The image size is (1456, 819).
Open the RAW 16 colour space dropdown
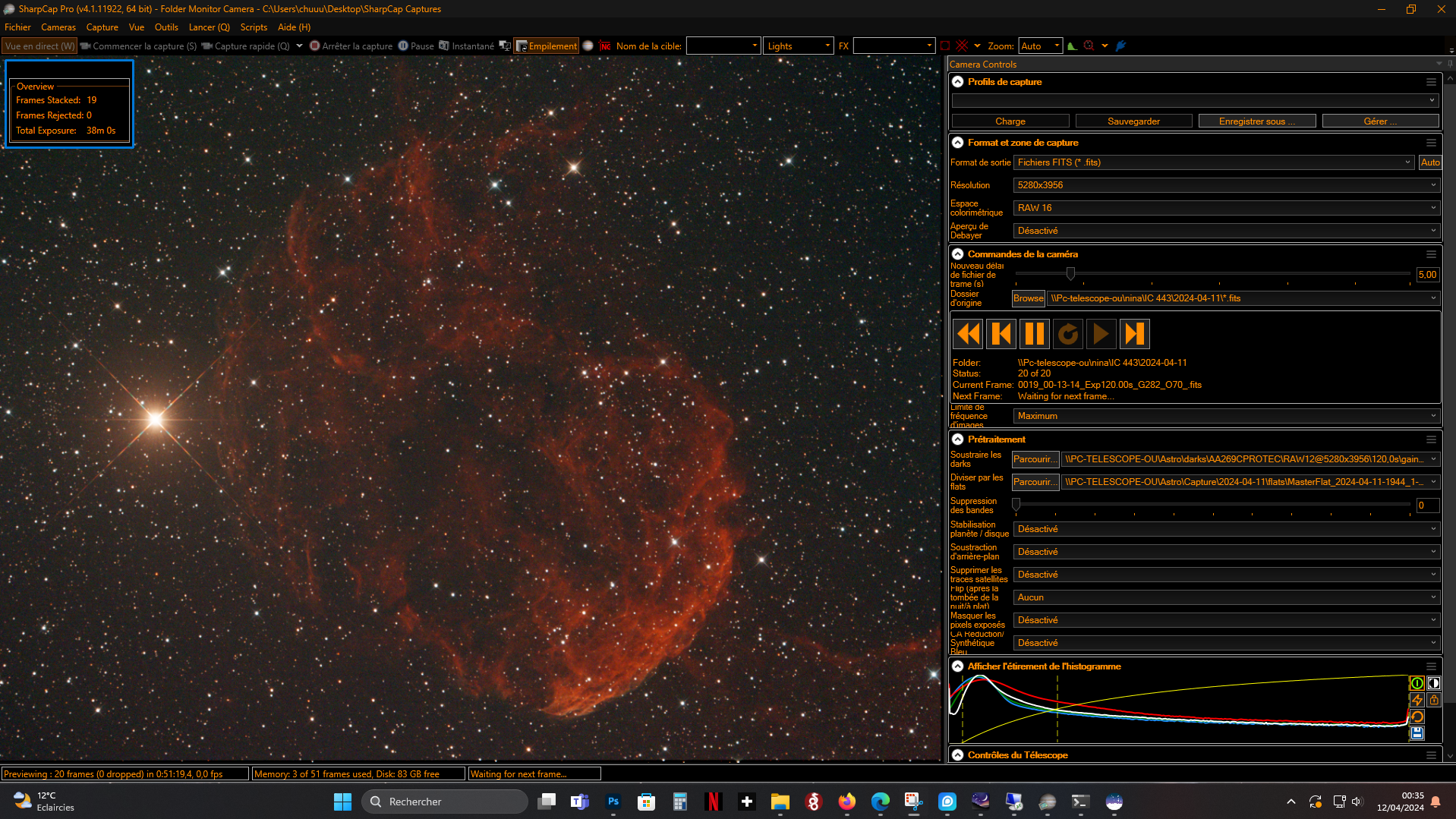click(x=1226, y=208)
